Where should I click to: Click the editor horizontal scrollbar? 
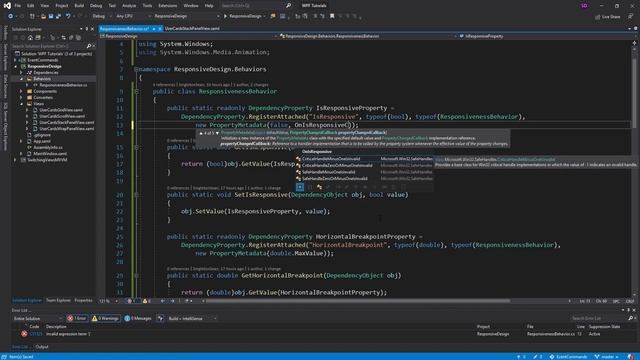point(357,301)
